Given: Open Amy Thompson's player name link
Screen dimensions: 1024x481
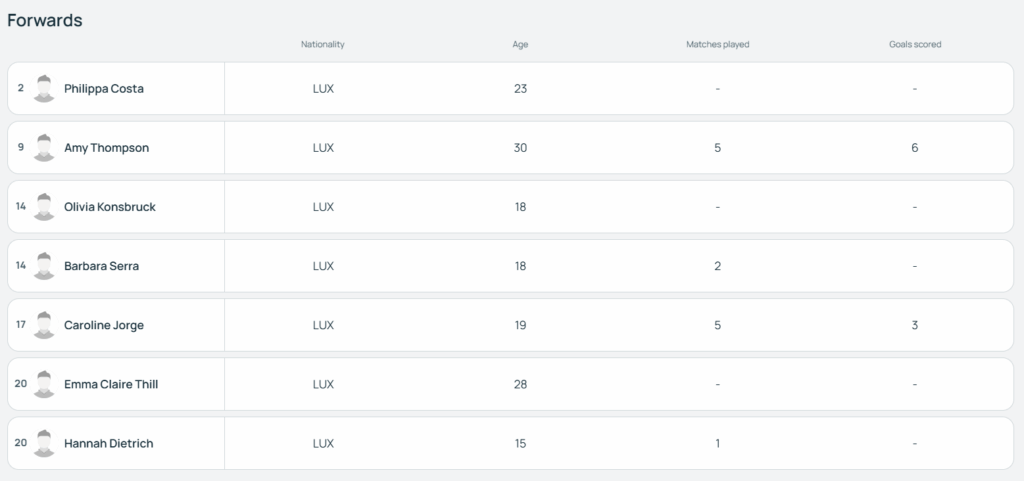Looking at the screenshot, I should coord(106,148).
